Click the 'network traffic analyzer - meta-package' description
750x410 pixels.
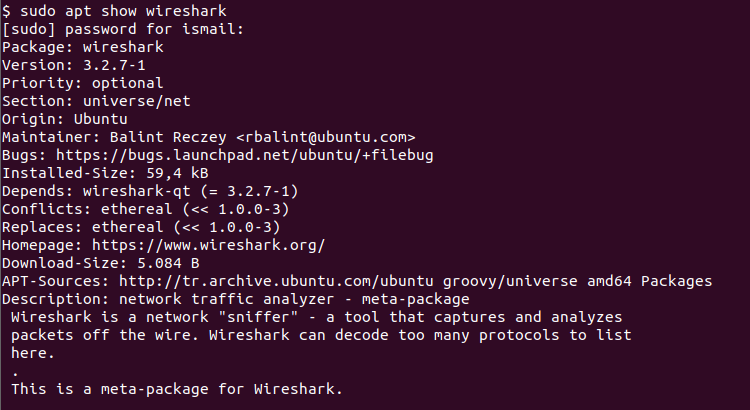pyautogui.click(x=294, y=299)
